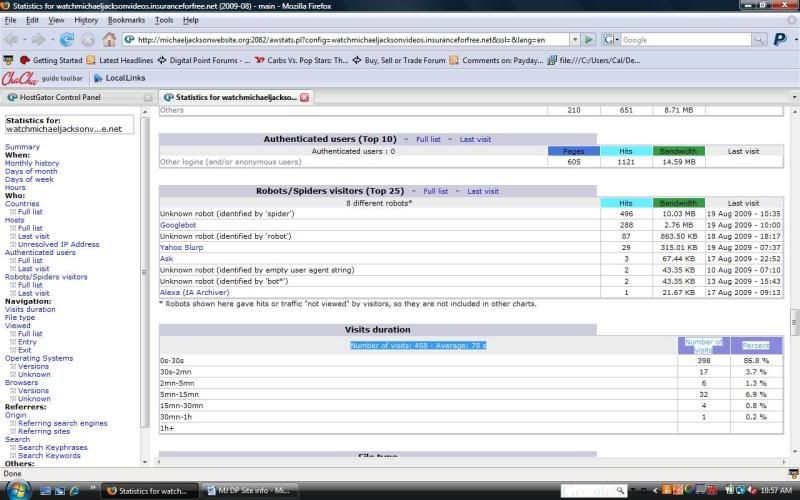Open Unresolved IP Address sidebar link
Viewport: 800px width, 500px height.
click(59, 244)
